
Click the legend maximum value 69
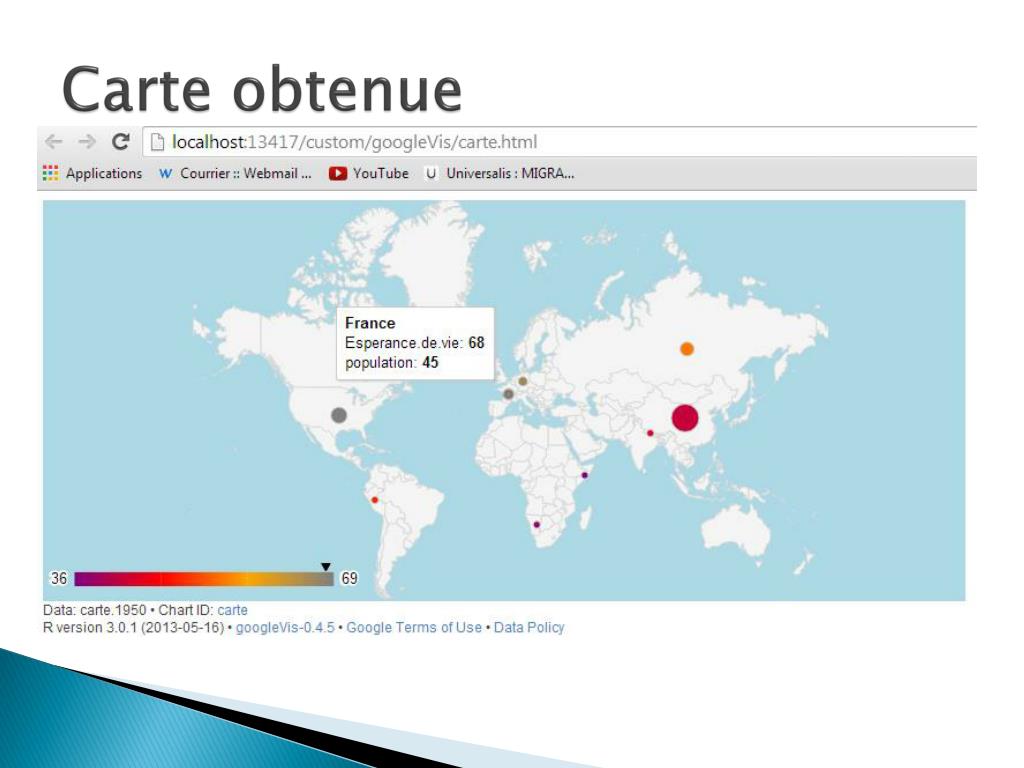coord(349,579)
